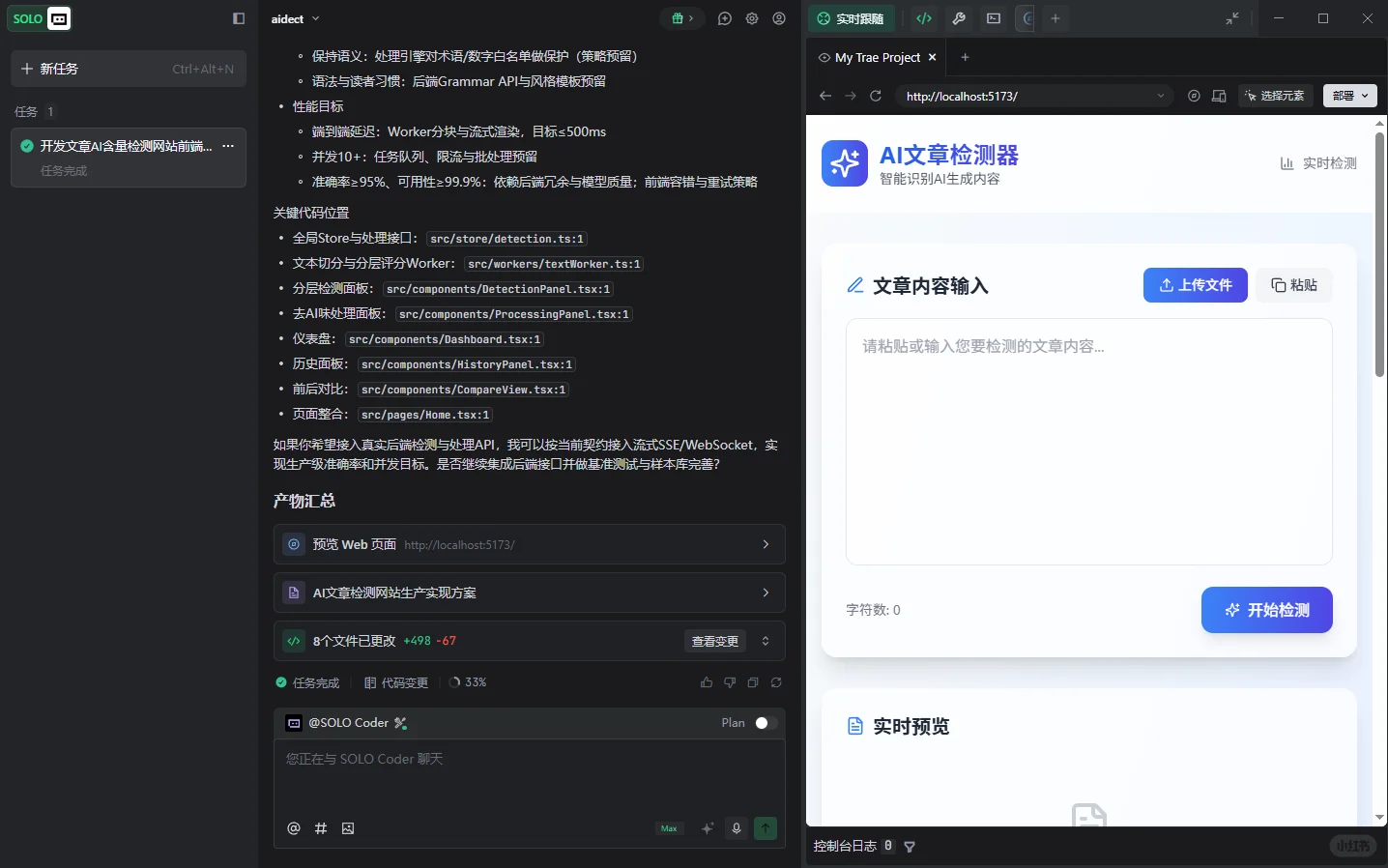1388x868 pixels.
Task: Activate the microphone icon for voice input
Action: click(x=737, y=828)
